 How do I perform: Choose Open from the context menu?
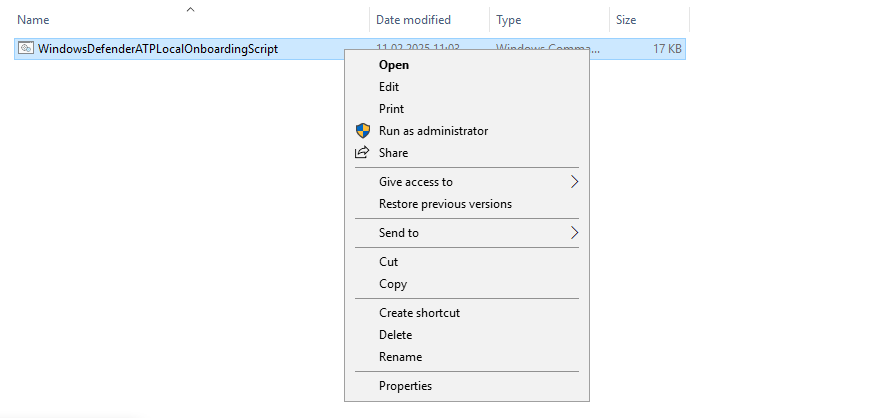[x=394, y=65]
